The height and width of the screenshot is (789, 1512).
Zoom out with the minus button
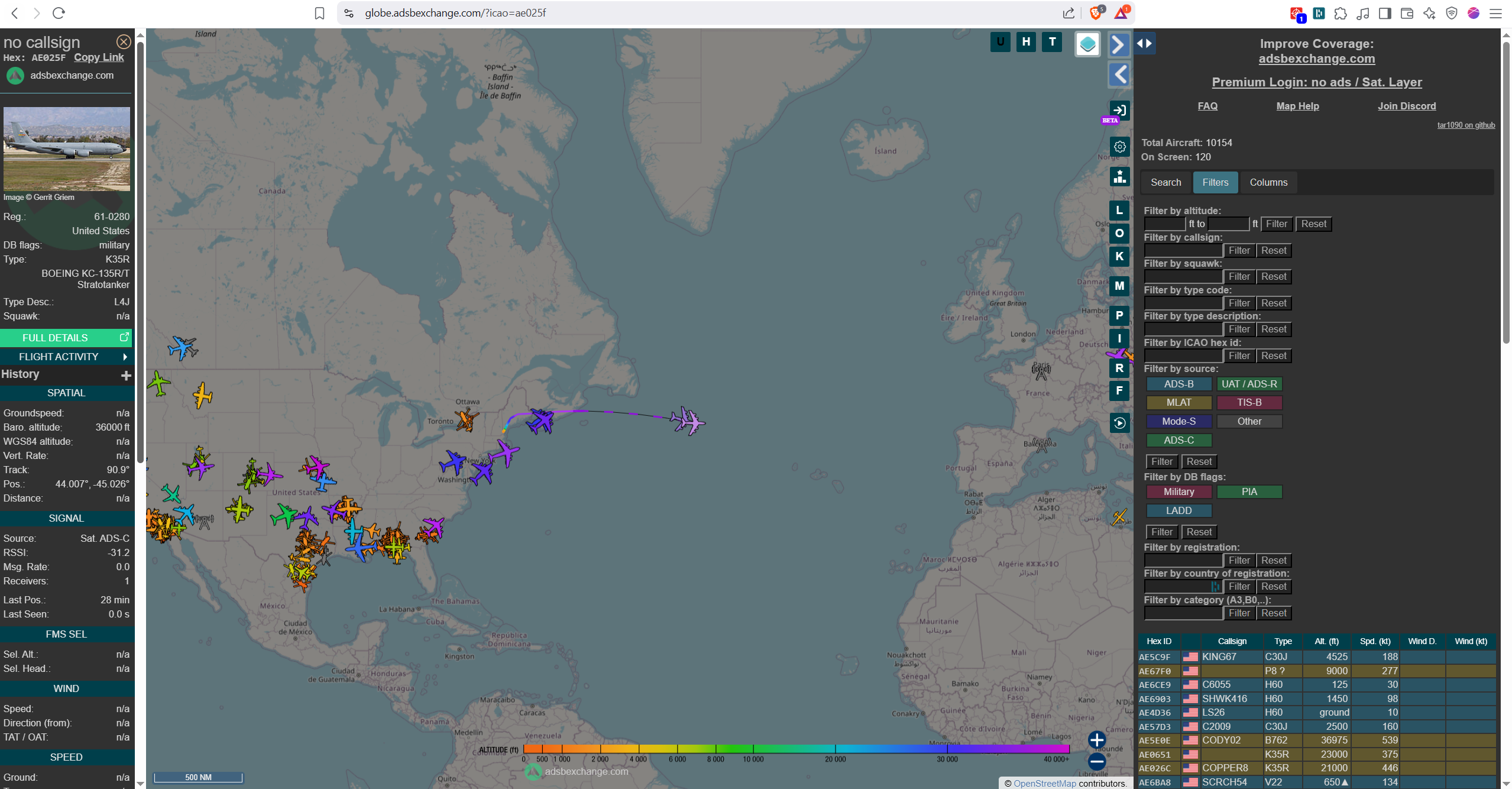1097,761
